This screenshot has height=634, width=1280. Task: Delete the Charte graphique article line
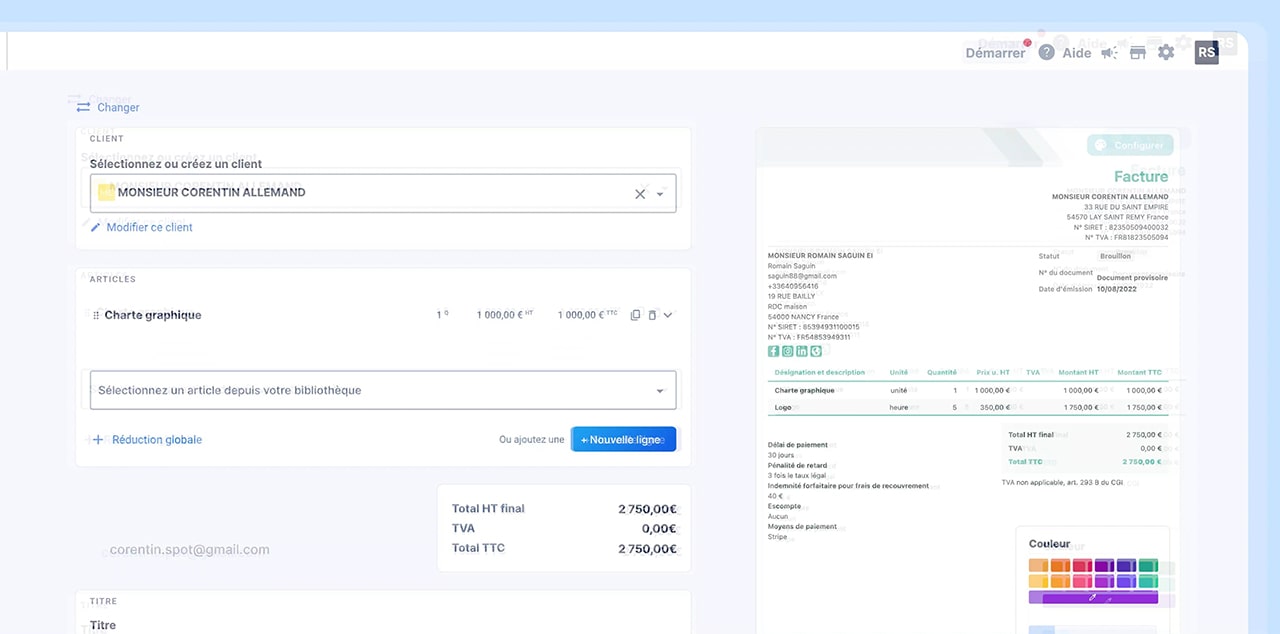click(652, 315)
